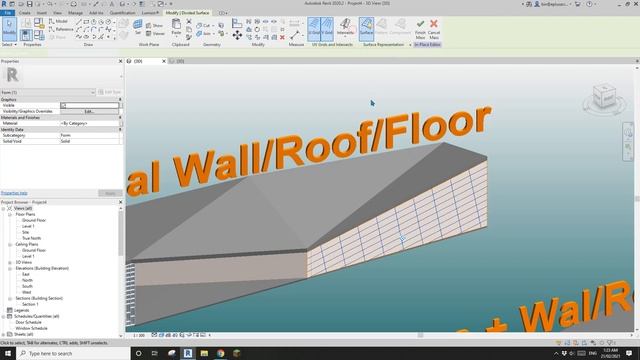Expand the Sheets (all) tree node

4,334
